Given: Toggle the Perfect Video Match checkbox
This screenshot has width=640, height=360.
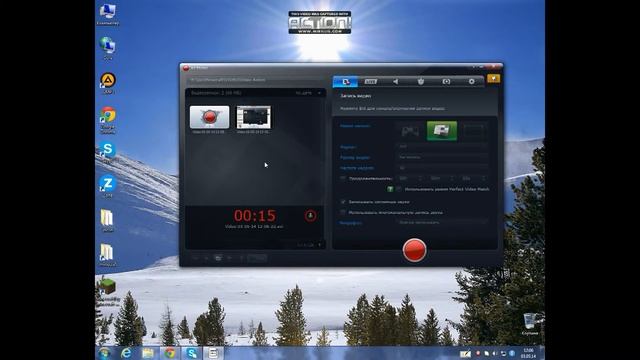Looking at the screenshot, I should pos(399,189).
